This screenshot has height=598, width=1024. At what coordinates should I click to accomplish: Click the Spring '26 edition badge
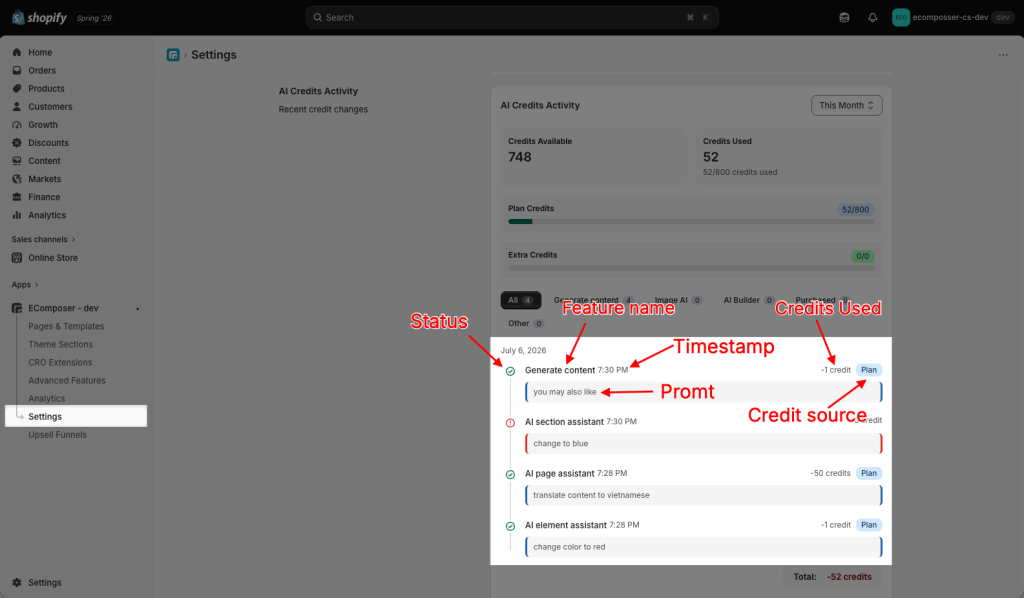(x=94, y=18)
